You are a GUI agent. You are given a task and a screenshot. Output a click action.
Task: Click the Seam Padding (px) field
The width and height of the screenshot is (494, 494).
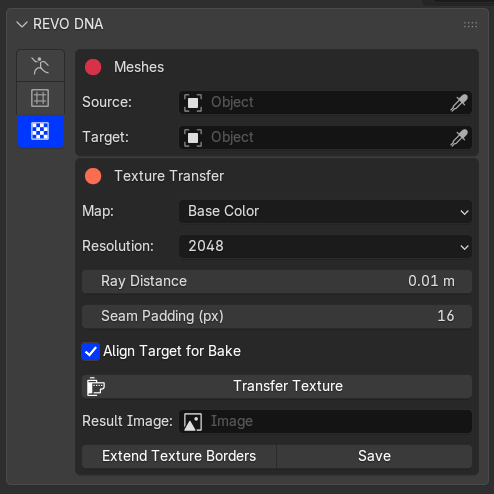coord(277,316)
